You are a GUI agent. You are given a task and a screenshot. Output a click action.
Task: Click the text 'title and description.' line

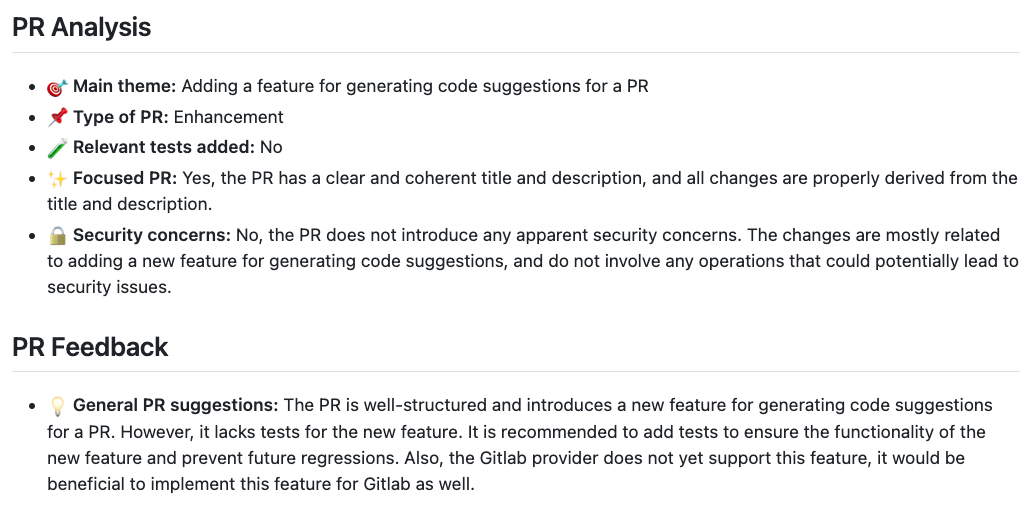point(129,204)
